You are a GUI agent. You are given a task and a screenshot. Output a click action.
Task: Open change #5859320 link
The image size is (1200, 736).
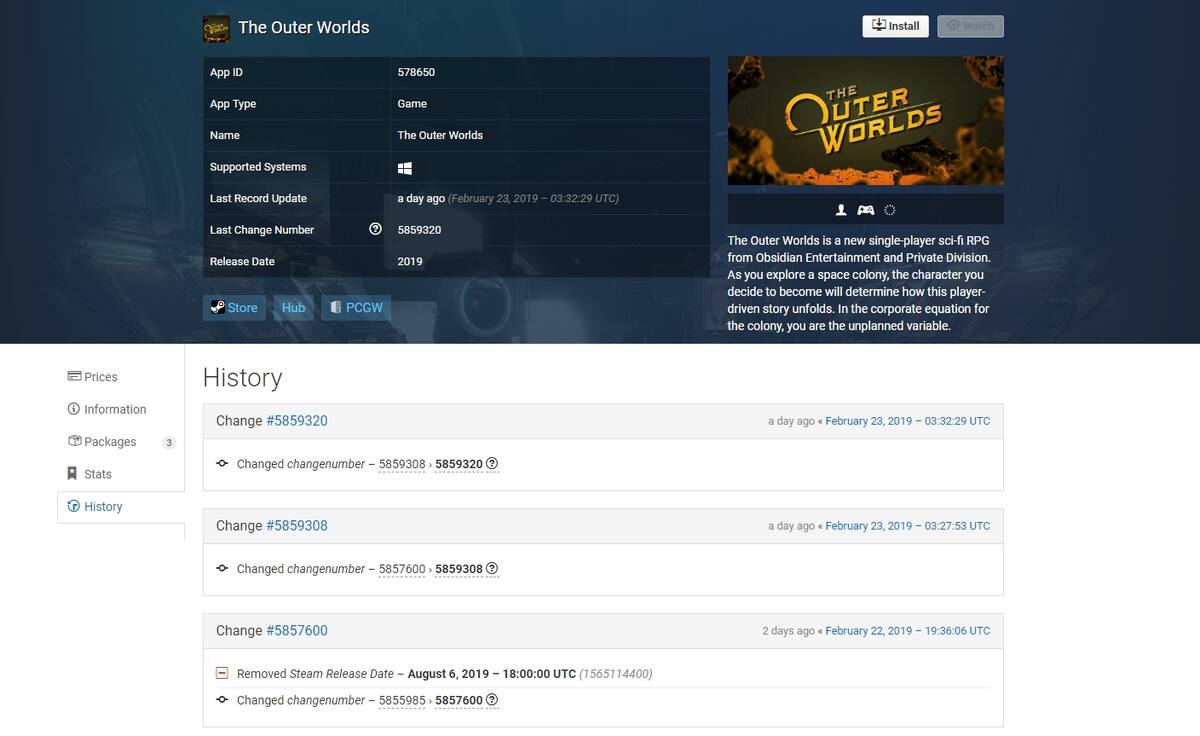(297, 421)
